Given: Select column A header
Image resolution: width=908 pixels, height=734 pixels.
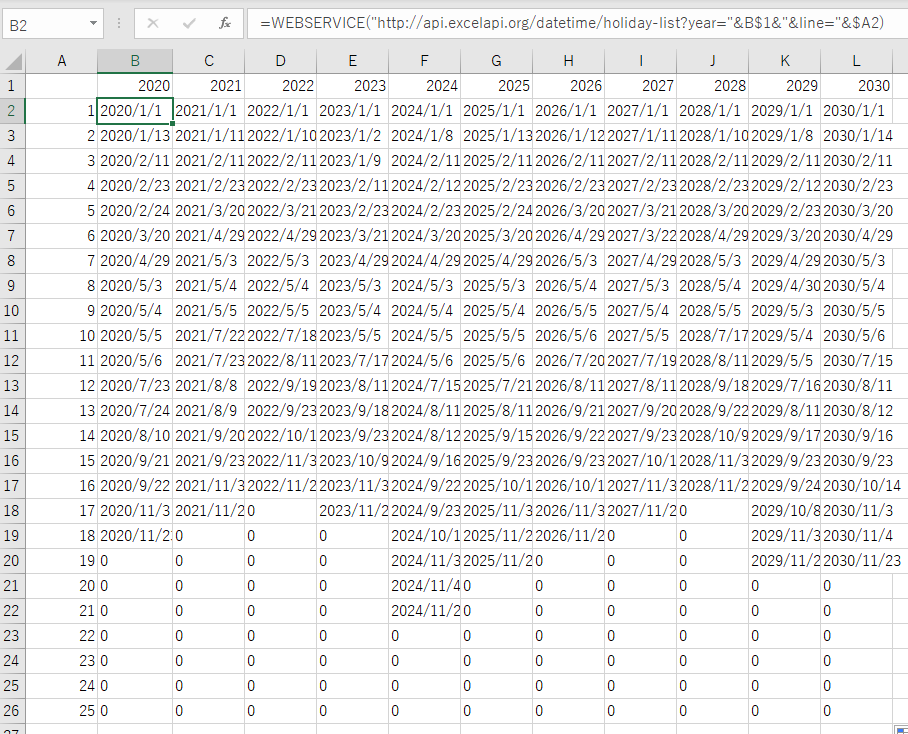Looking at the screenshot, I should tap(61, 61).
